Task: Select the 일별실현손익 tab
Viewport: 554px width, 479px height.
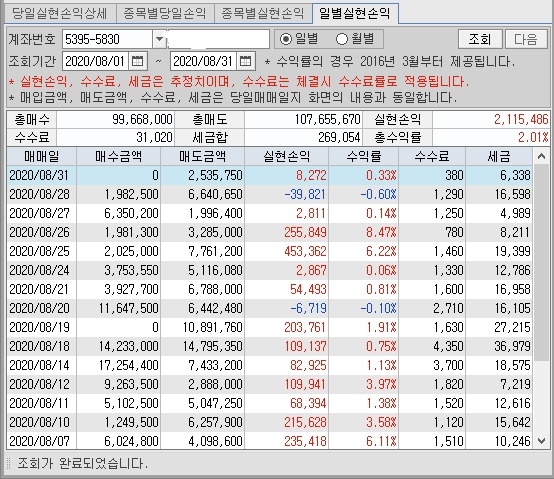Action: click(x=355, y=13)
